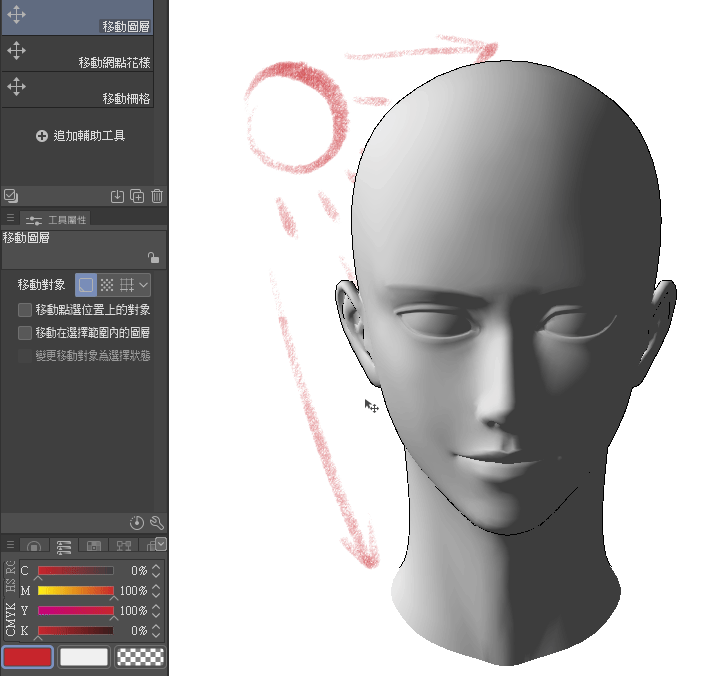Image resolution: width=720 pixels, height=676 pixels.
Task: Decrease the K value with the down arrow
Action: coord(156,635)
